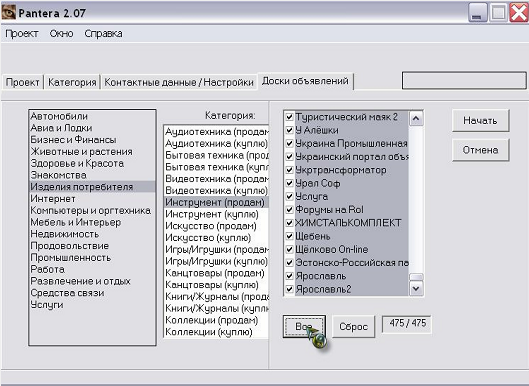The height and width of the screenshot is (386, 529).
Task: Select the Доски объявлений tab
Action: coord(305,81)
